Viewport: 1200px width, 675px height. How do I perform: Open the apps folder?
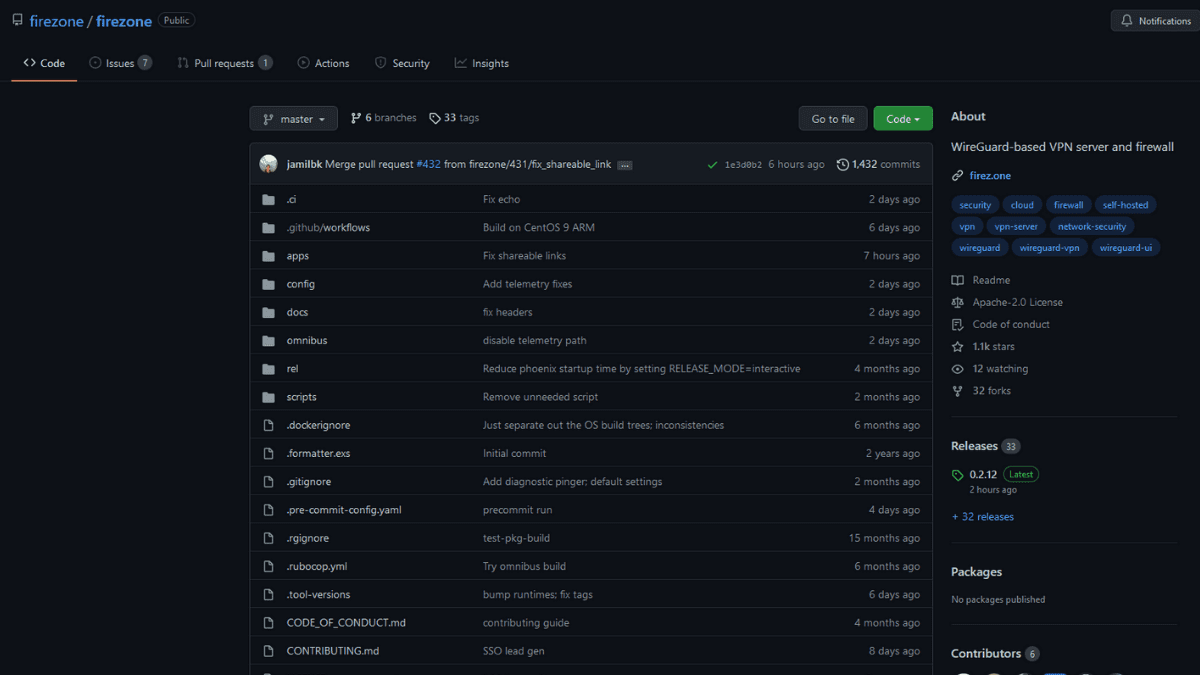coord(297,255)
